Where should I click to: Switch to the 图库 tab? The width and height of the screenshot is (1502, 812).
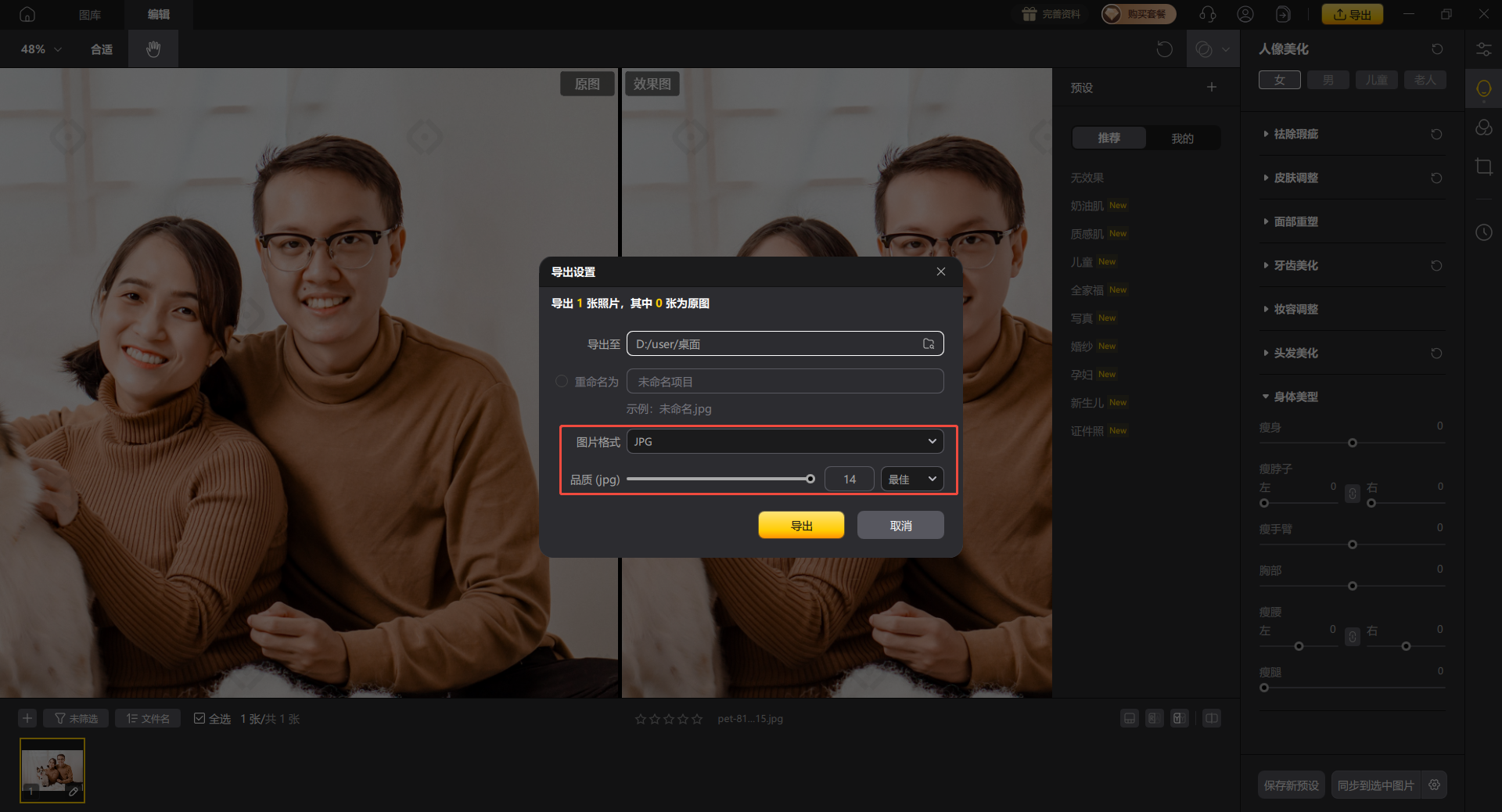click(x=90, y=14)
